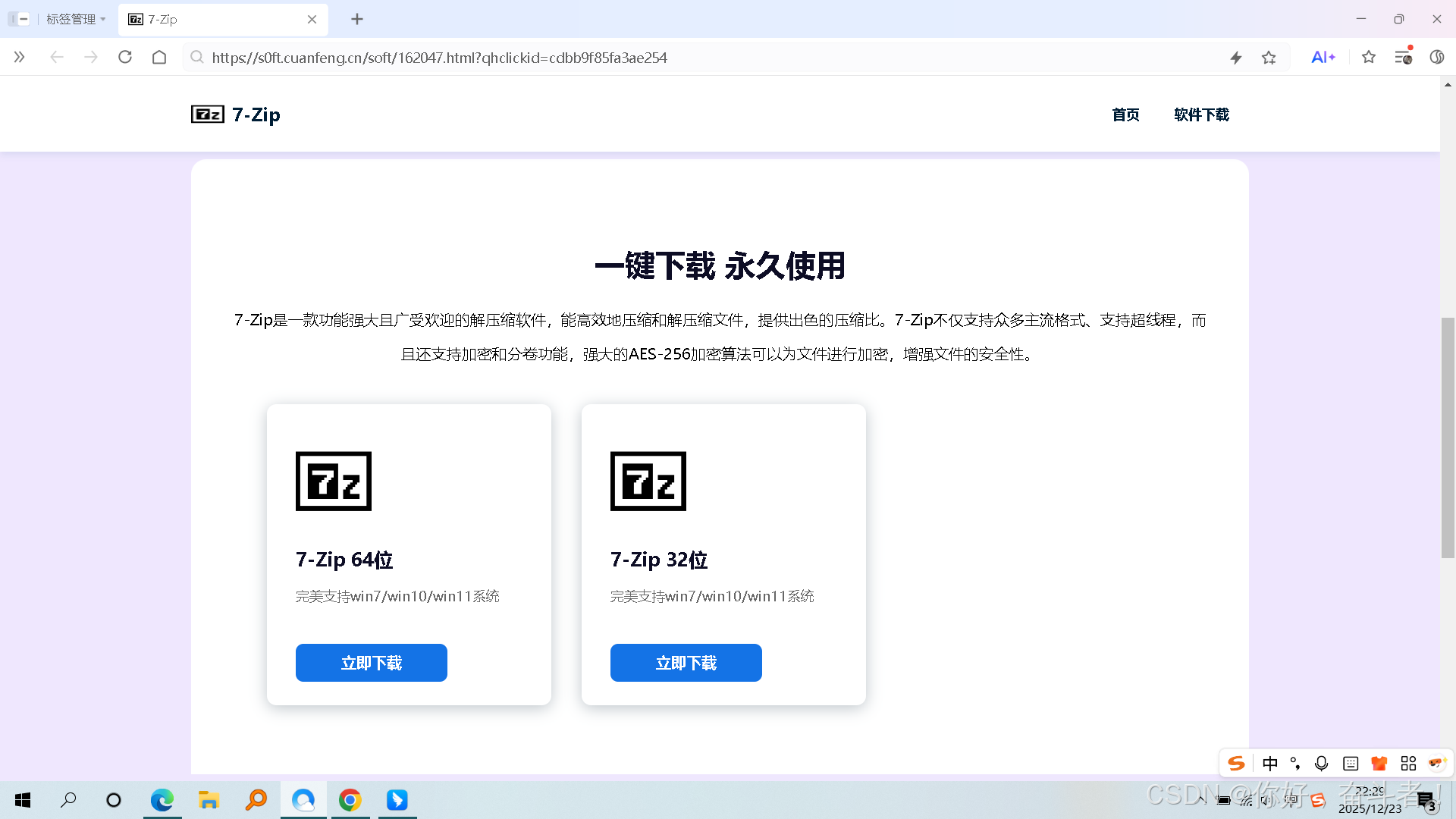Screen dimensions: 1456x819
Task: Open browser menu list icon
Action: click(x=1403, y=57)
